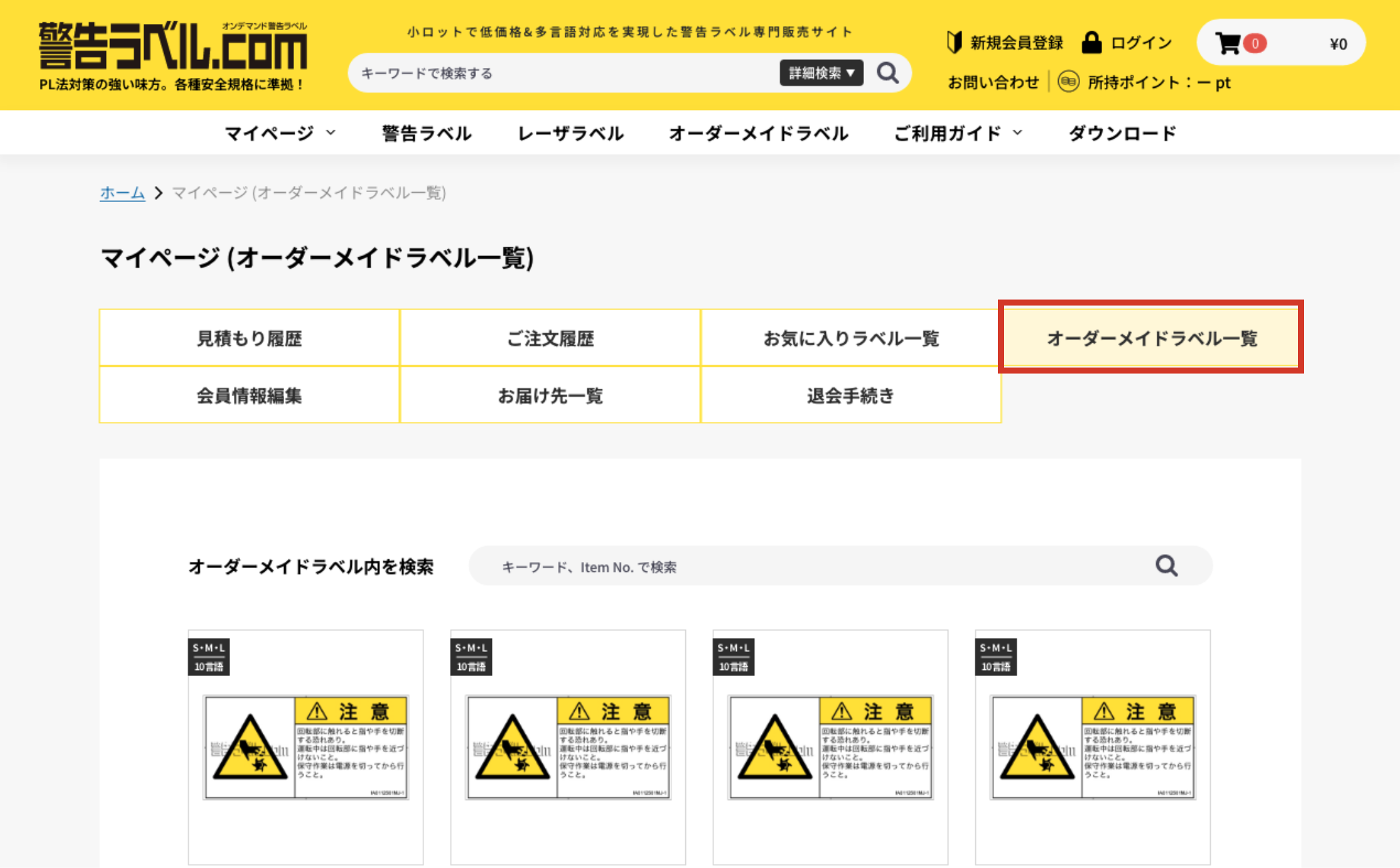Click the header search magnifier icon
Screen dimensions: 1400x868
click(887, 73)
